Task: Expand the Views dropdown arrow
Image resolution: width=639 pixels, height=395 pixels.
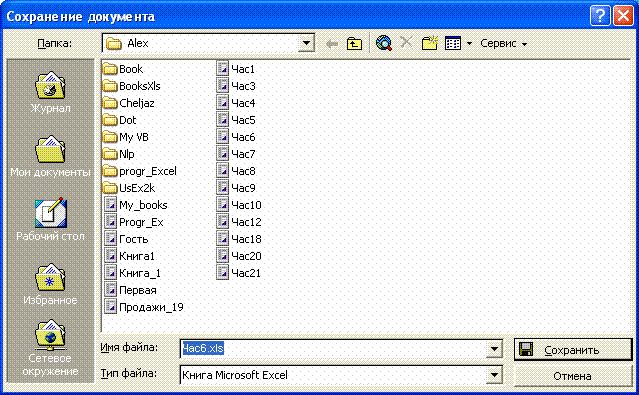Action: [469, 43]
